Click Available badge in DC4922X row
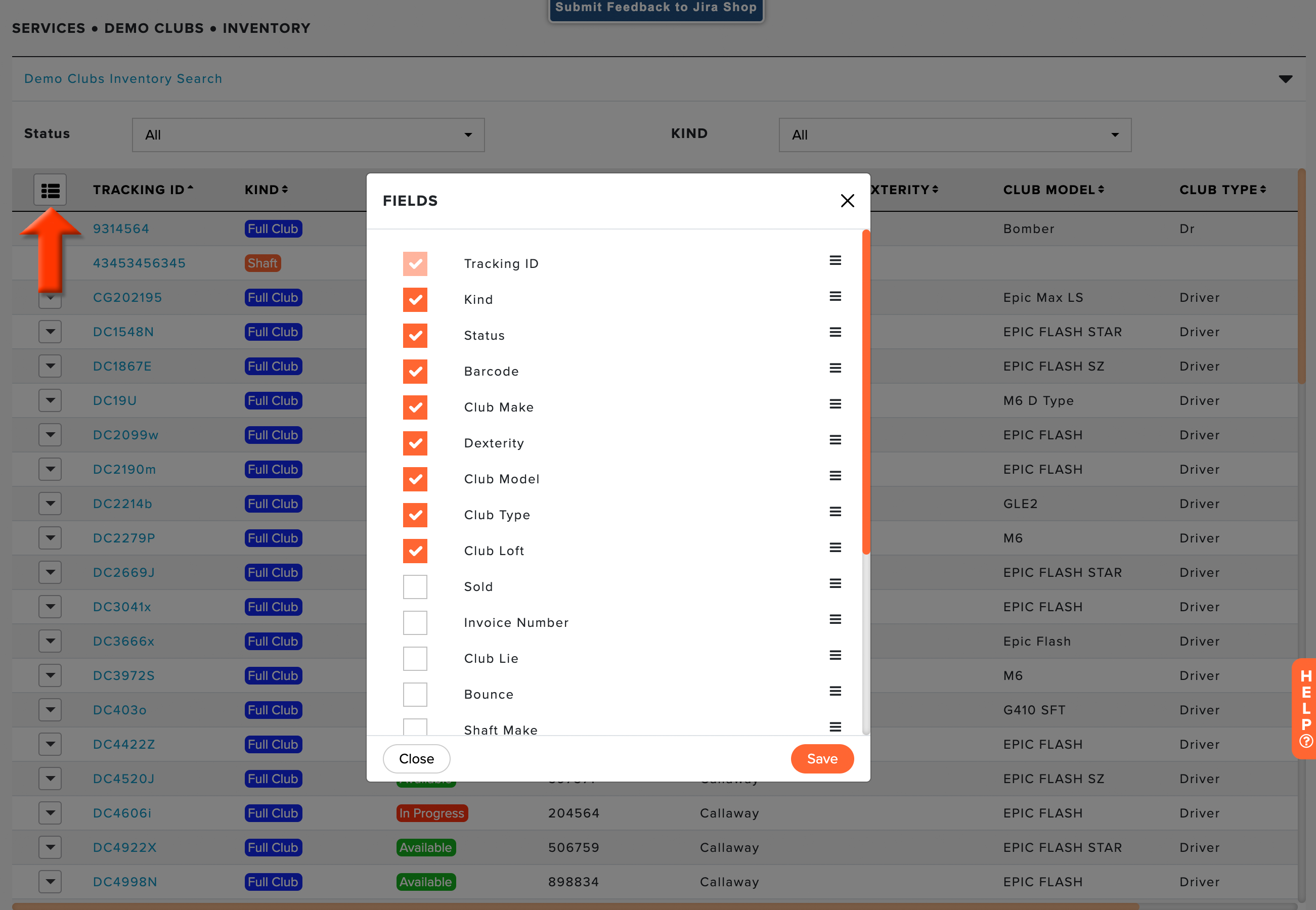This screenshot has height=910, width=1316. [x=425, y=848]
